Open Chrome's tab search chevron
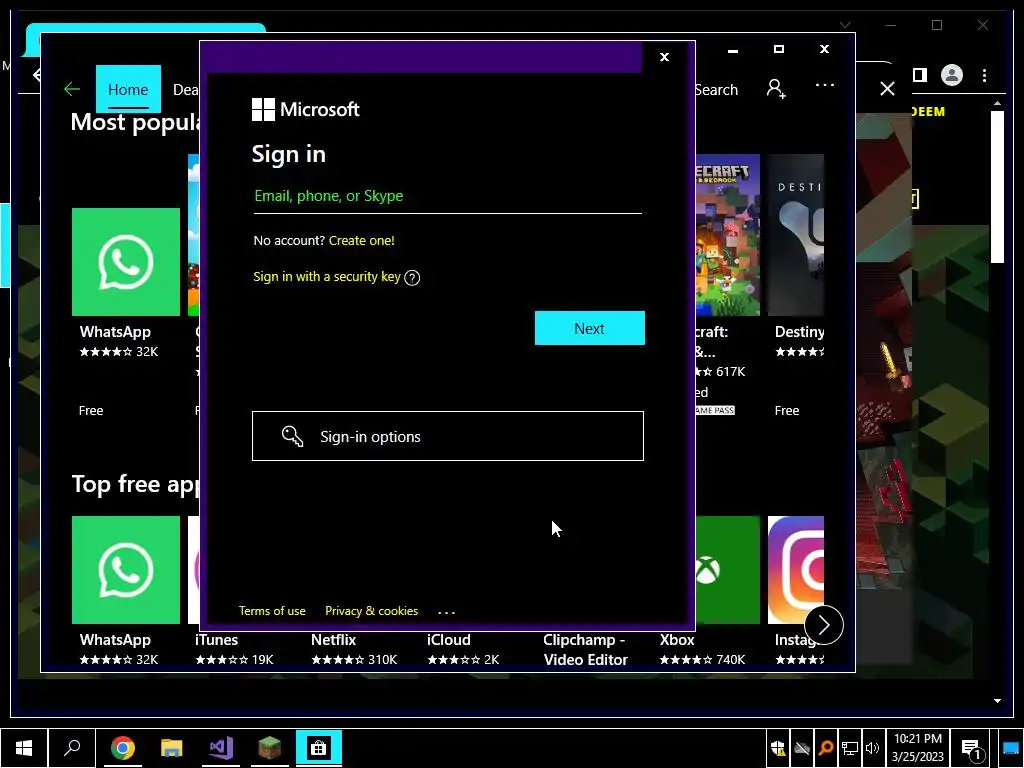This screenshot has height=768, width=1024. [845, 25]
